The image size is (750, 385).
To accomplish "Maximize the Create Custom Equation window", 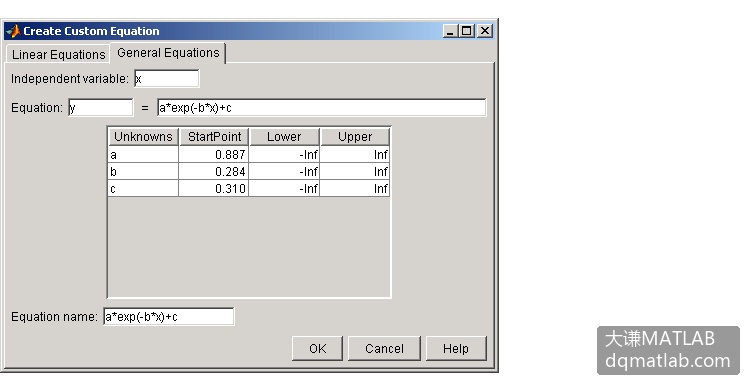I will (467, 31).
